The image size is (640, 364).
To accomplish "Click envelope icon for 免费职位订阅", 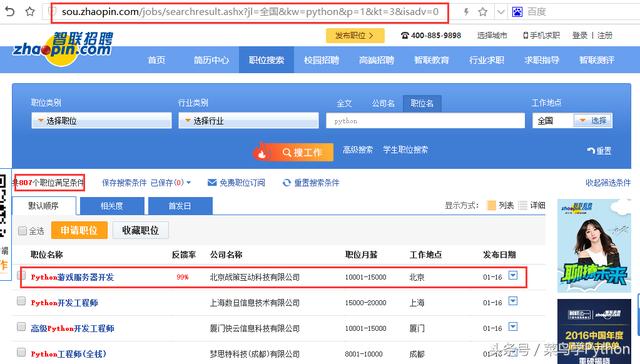I will coord(212,182).
